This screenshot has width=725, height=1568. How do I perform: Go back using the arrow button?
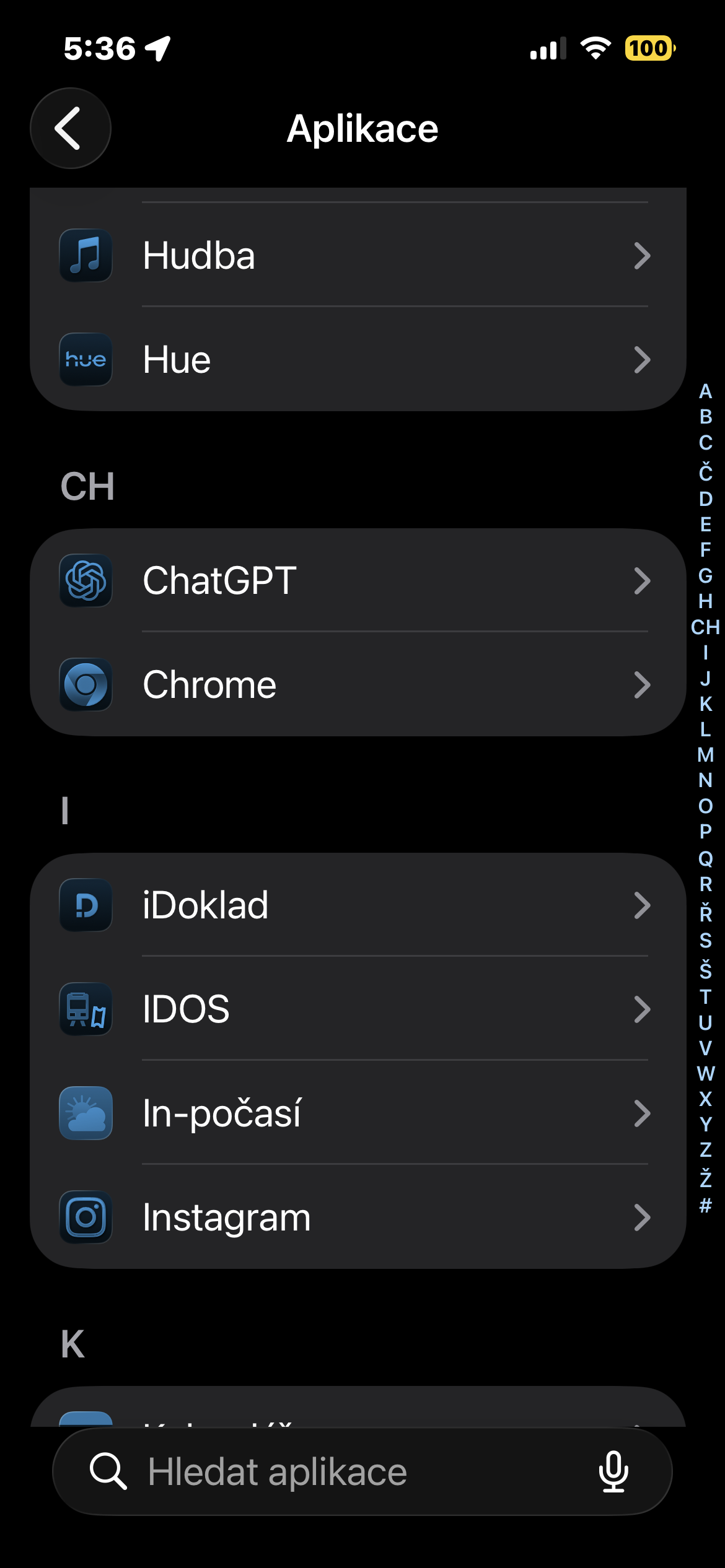coord(71,128)
